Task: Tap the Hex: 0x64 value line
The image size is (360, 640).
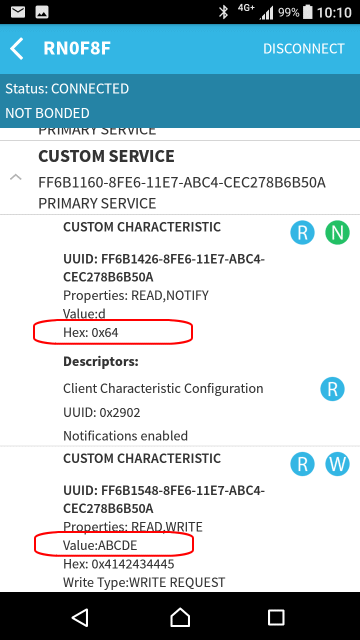Action: coord(91,333)
